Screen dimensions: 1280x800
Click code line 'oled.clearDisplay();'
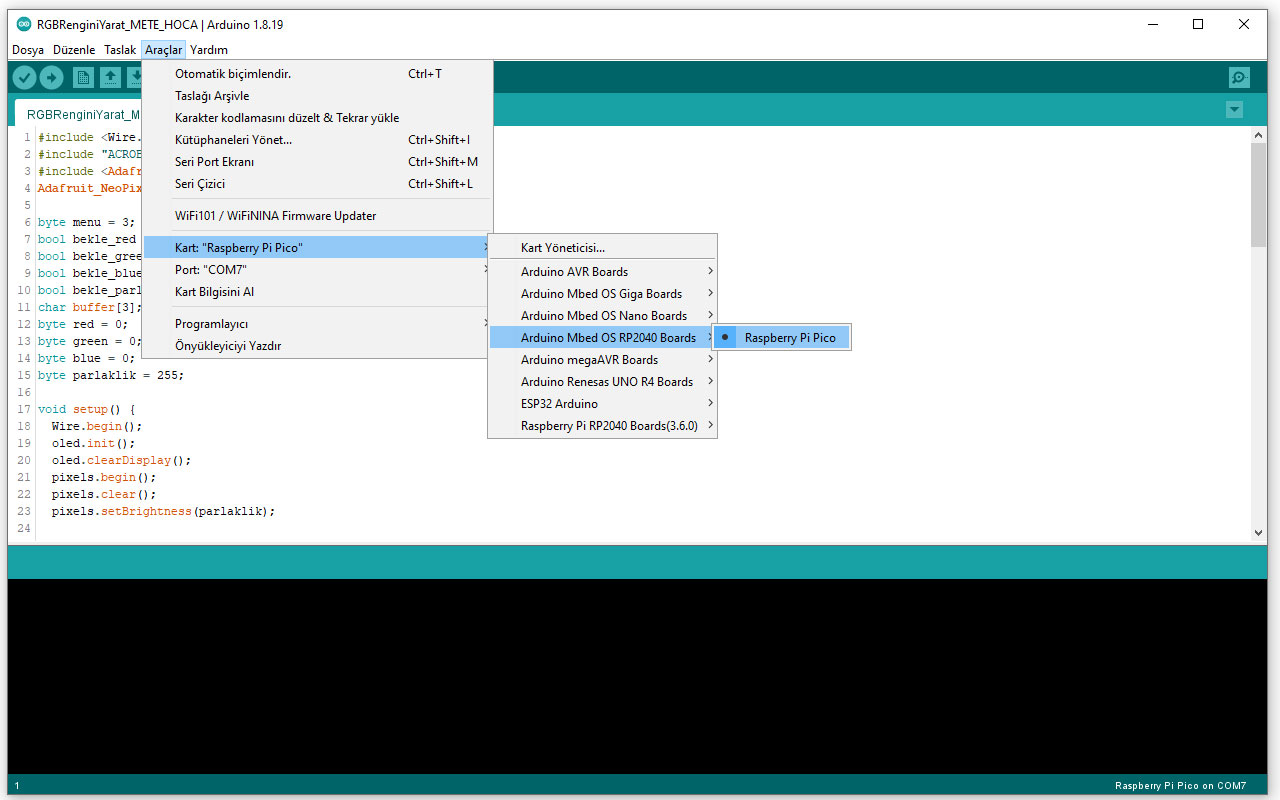click(x=121, y=460)
